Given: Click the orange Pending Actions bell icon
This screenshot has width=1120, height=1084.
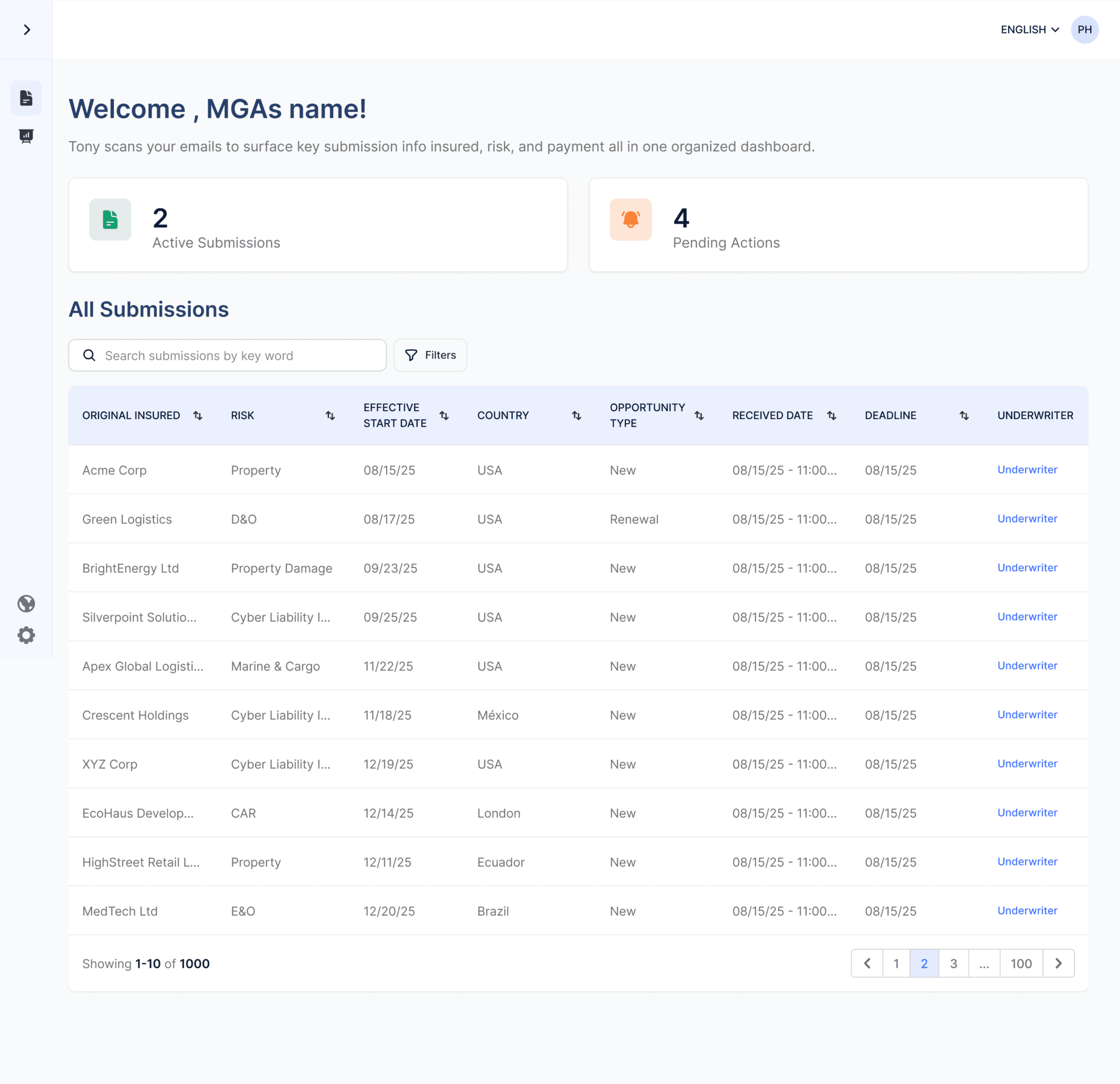Looking at the screenshot, I should pyautogui.click(x=630, y=220).
